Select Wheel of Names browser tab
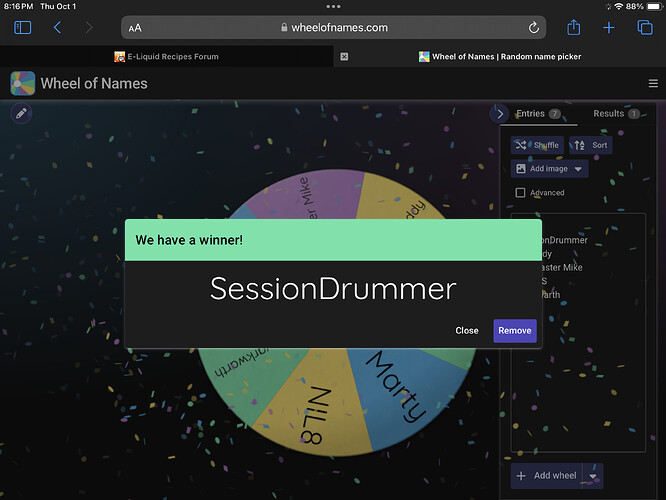 click(500, 56)
